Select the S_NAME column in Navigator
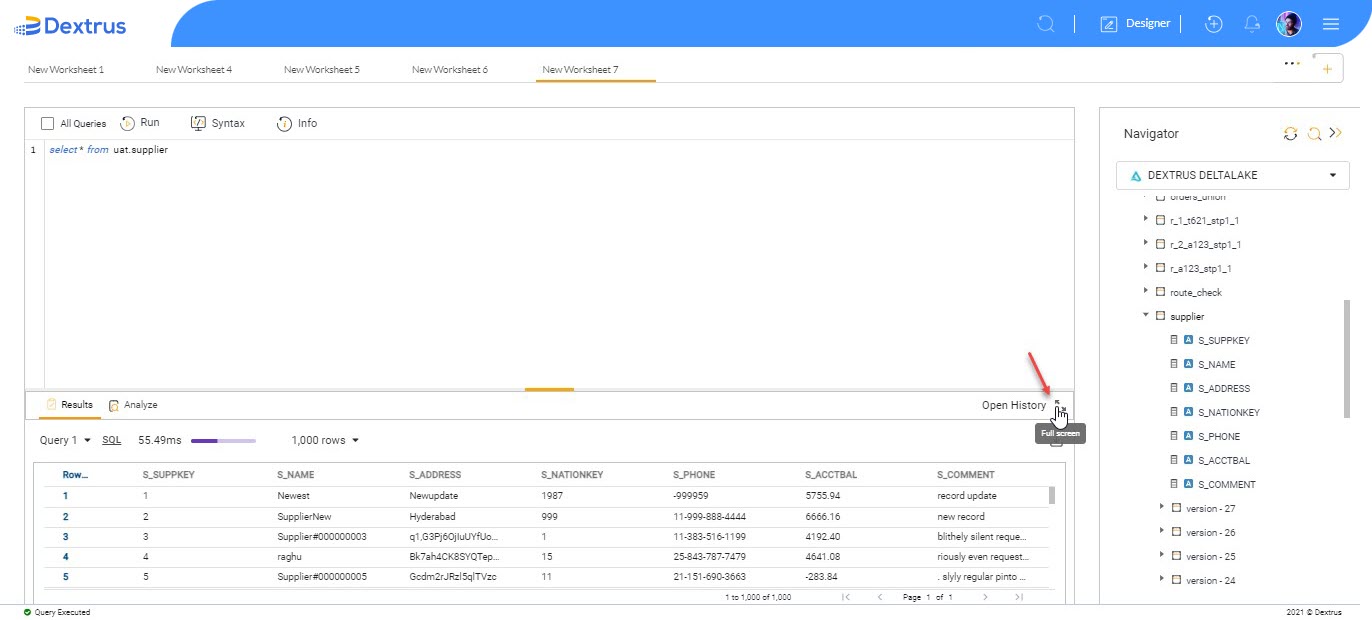This screenshot has height=620, width=1372. click(x=1216, y=364)
